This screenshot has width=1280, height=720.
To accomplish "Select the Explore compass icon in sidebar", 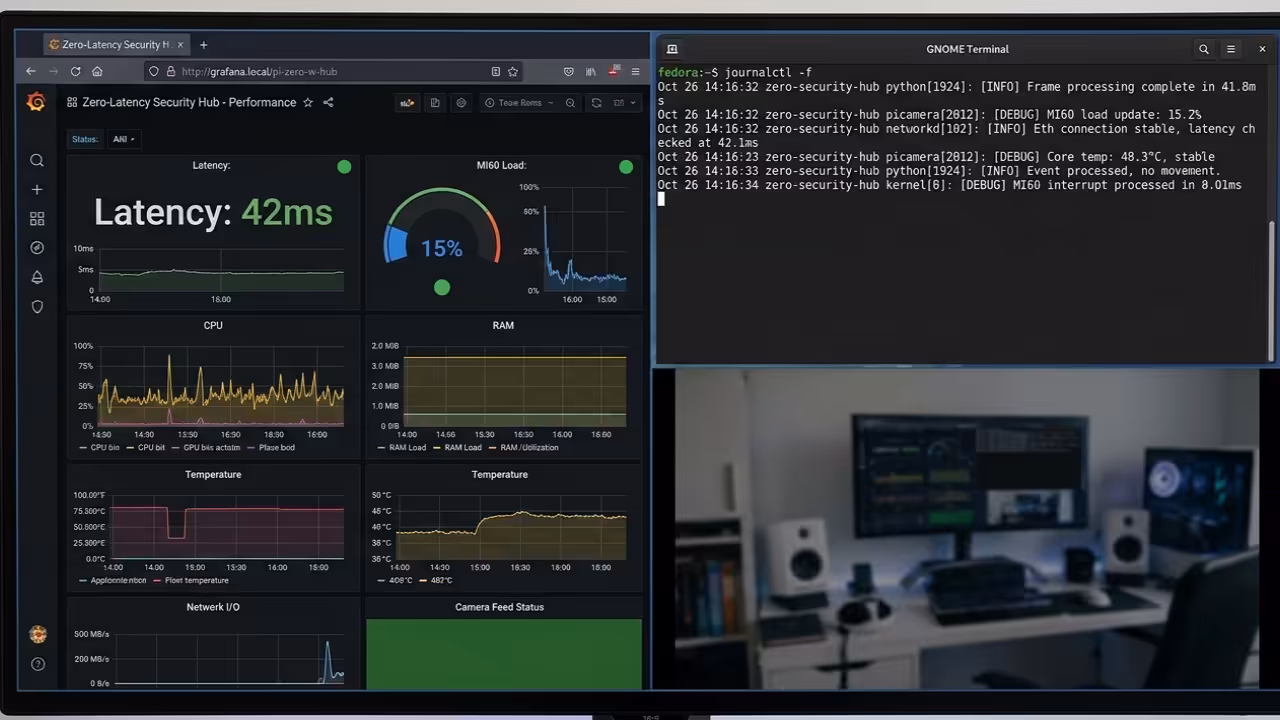I will pyautogui.click(x=36, y=247).
